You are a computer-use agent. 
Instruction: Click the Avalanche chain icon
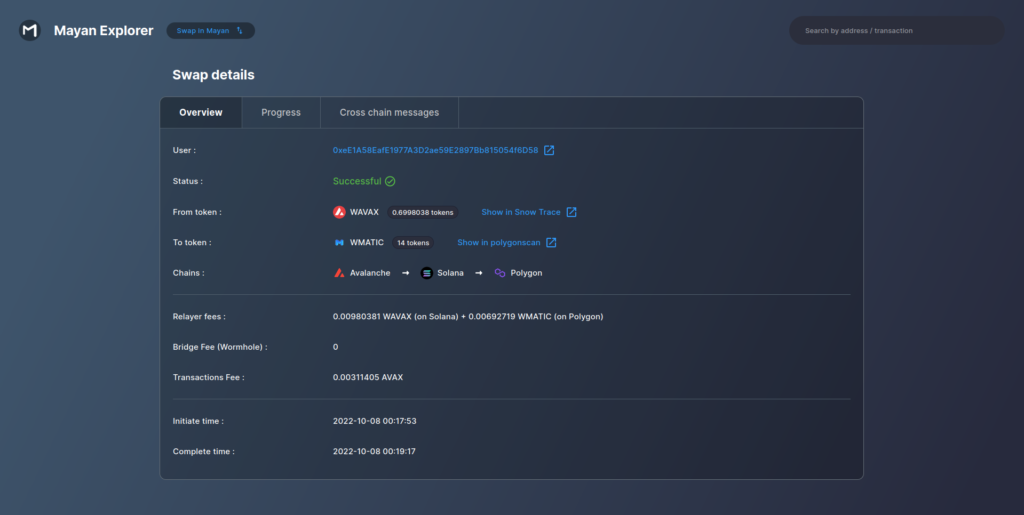point(339,273)
